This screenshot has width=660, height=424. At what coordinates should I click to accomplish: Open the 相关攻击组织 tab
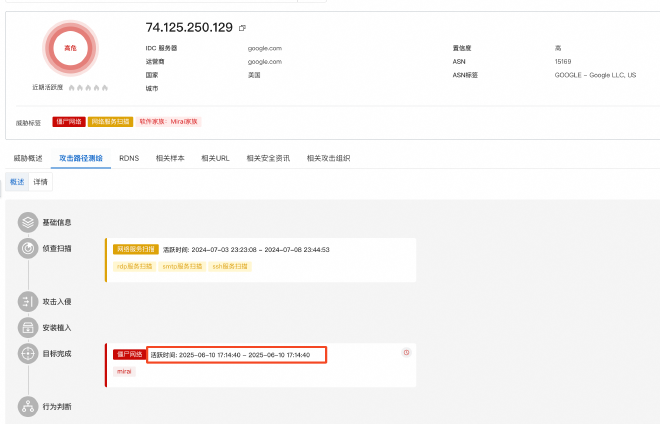point(329,158)
